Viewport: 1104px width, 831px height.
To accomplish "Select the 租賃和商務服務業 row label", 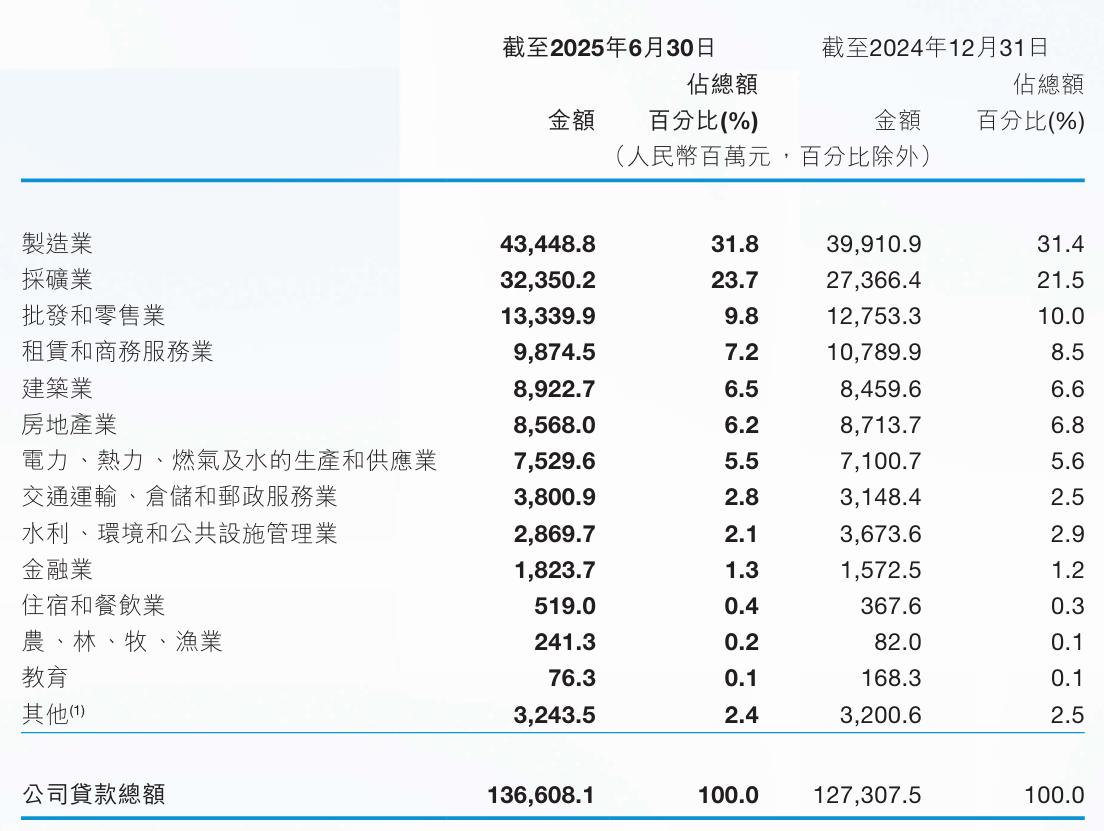I will 117,352.
